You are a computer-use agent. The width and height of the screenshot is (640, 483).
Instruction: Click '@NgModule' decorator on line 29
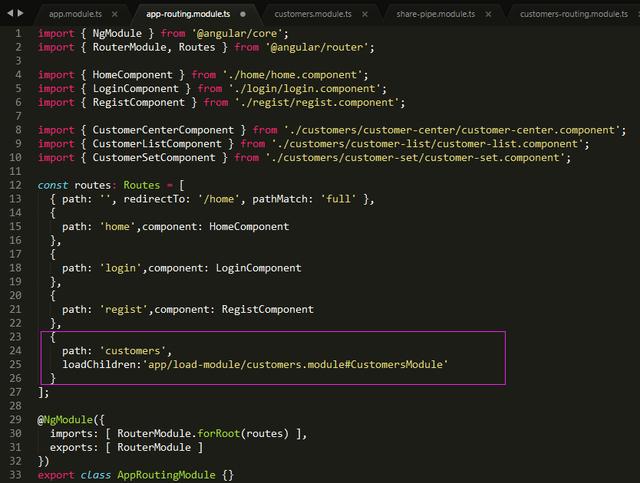tap(65, 420)
